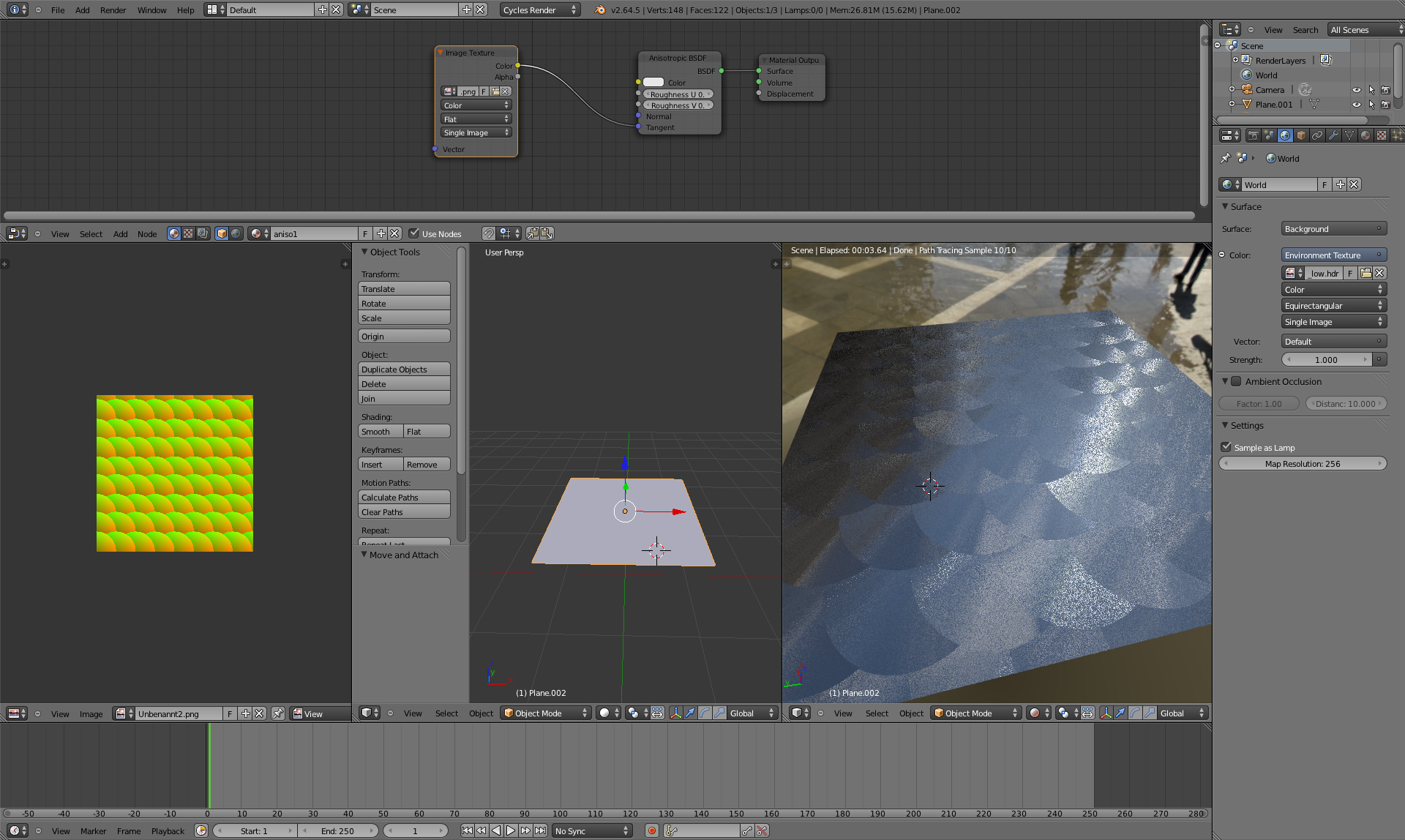
Task: Click the record auto-keyframe button
Action: pyautogui.click(x=651, y=830)
